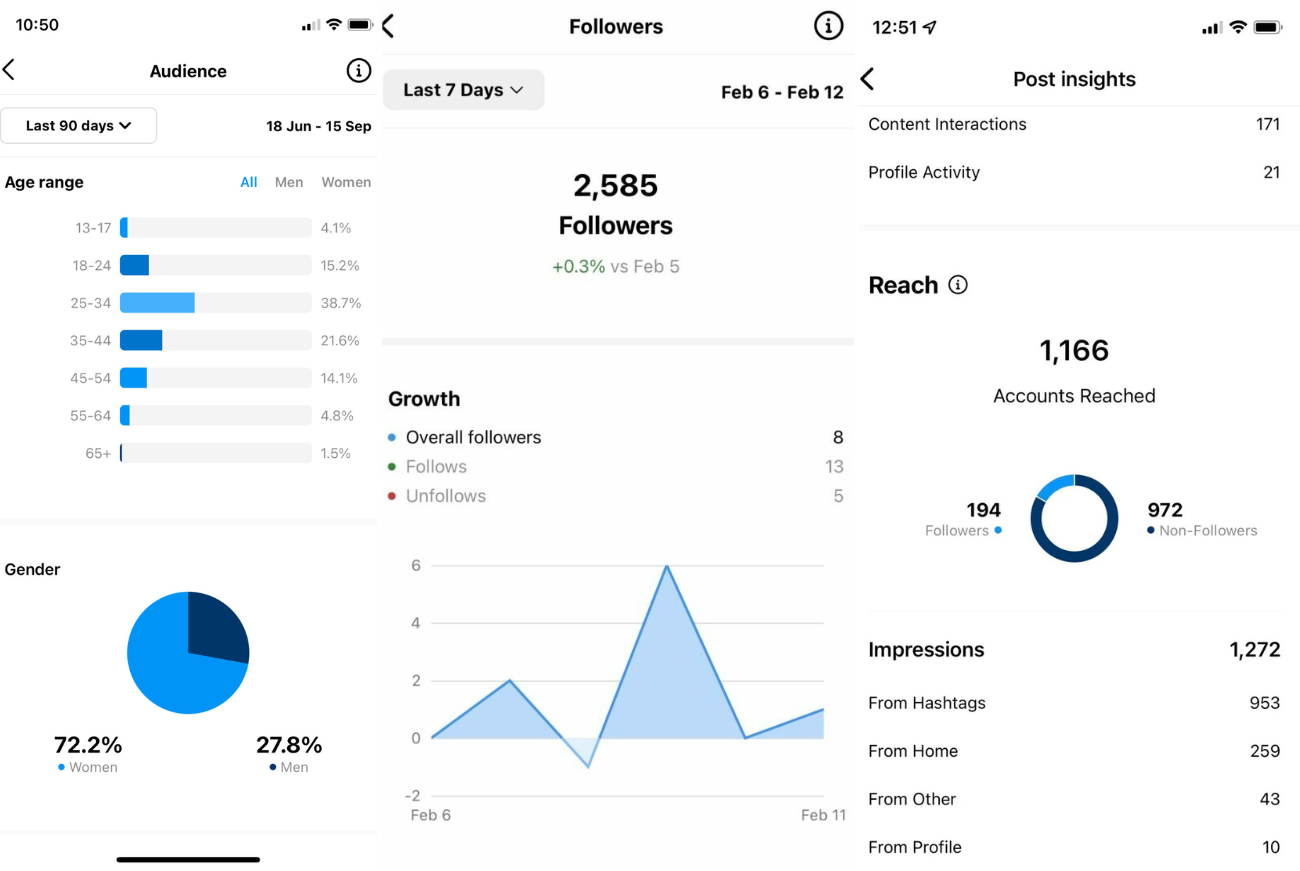Select the Growth line chart peak
The image size is (1300, 871).
(666, 567)
